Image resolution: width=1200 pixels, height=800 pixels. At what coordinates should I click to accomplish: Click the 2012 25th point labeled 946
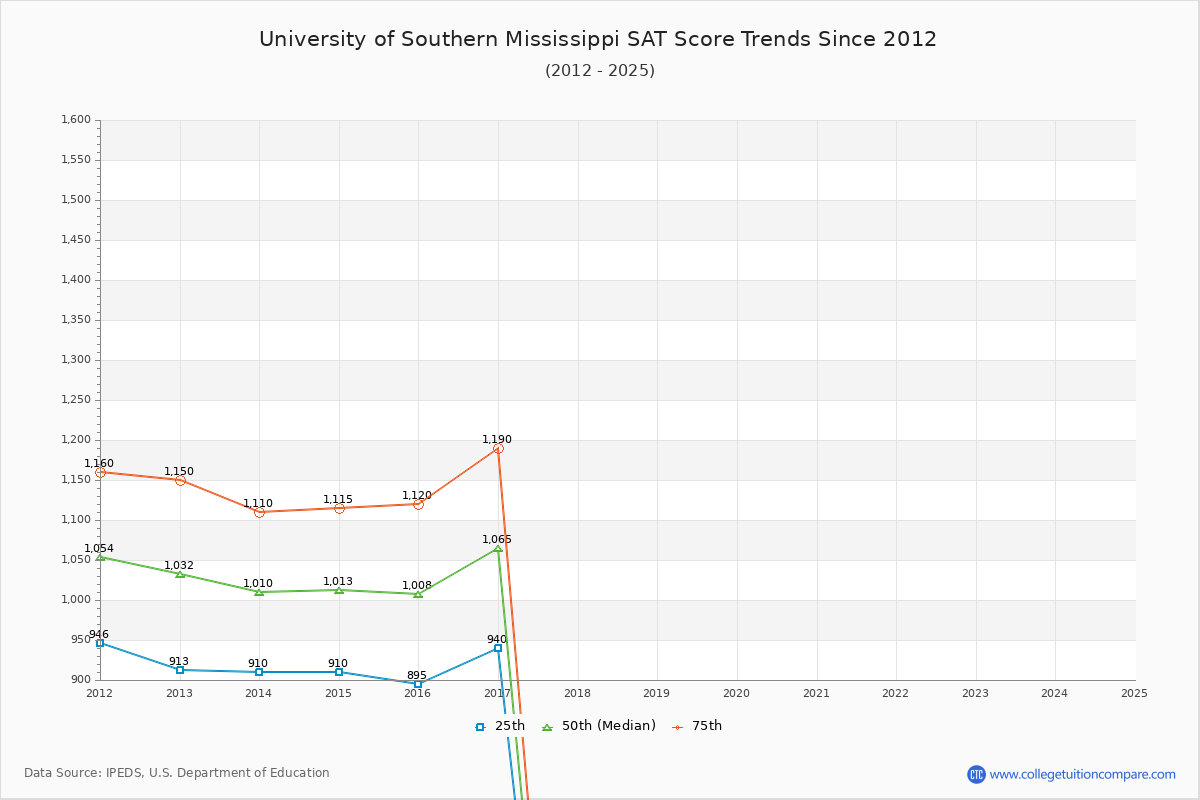click(x=100, y=643)
